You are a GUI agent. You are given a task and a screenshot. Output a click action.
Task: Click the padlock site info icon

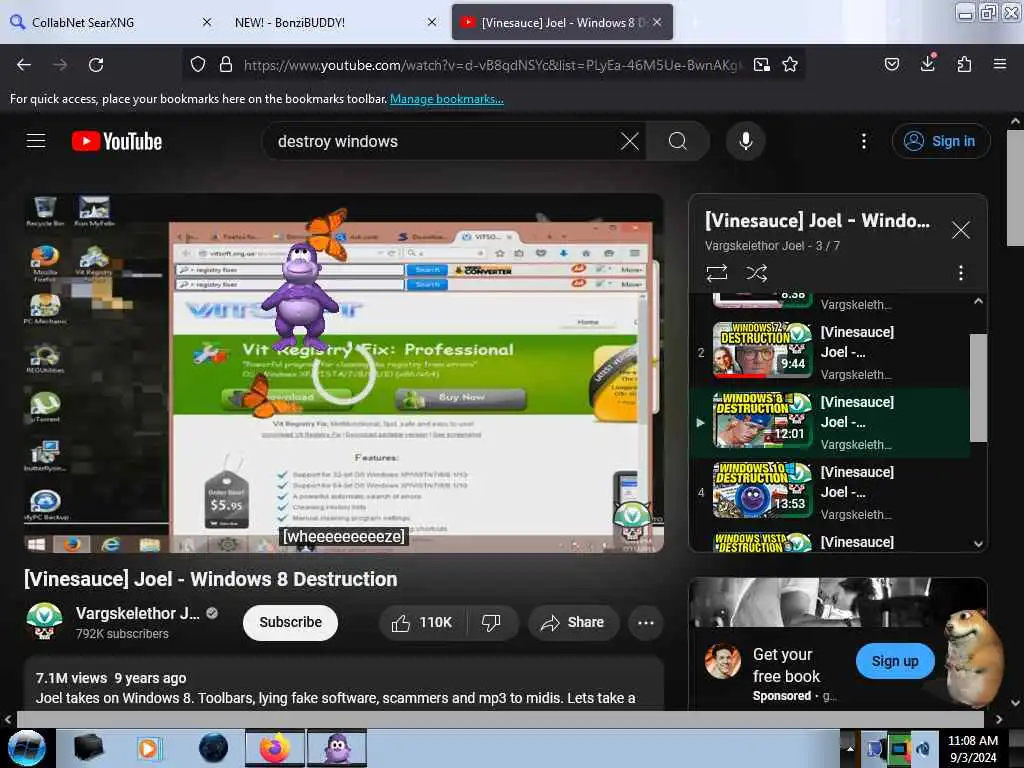click(x=226, y=65)
